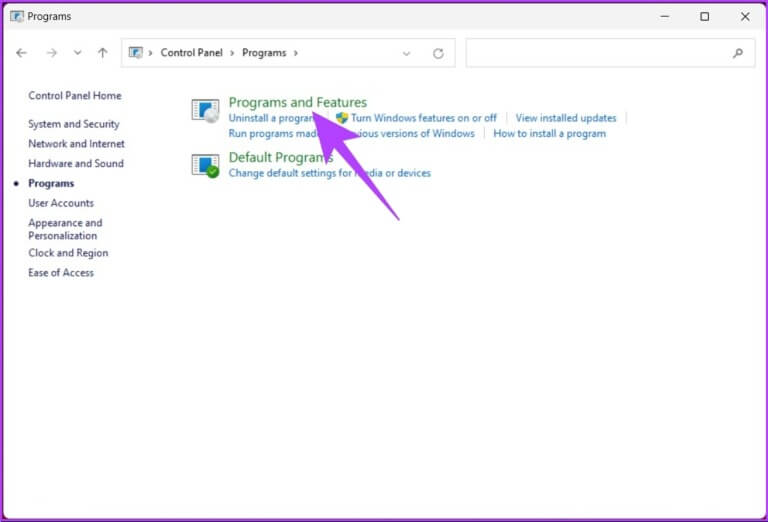Click the search magnifier icon

pos(738,53)
